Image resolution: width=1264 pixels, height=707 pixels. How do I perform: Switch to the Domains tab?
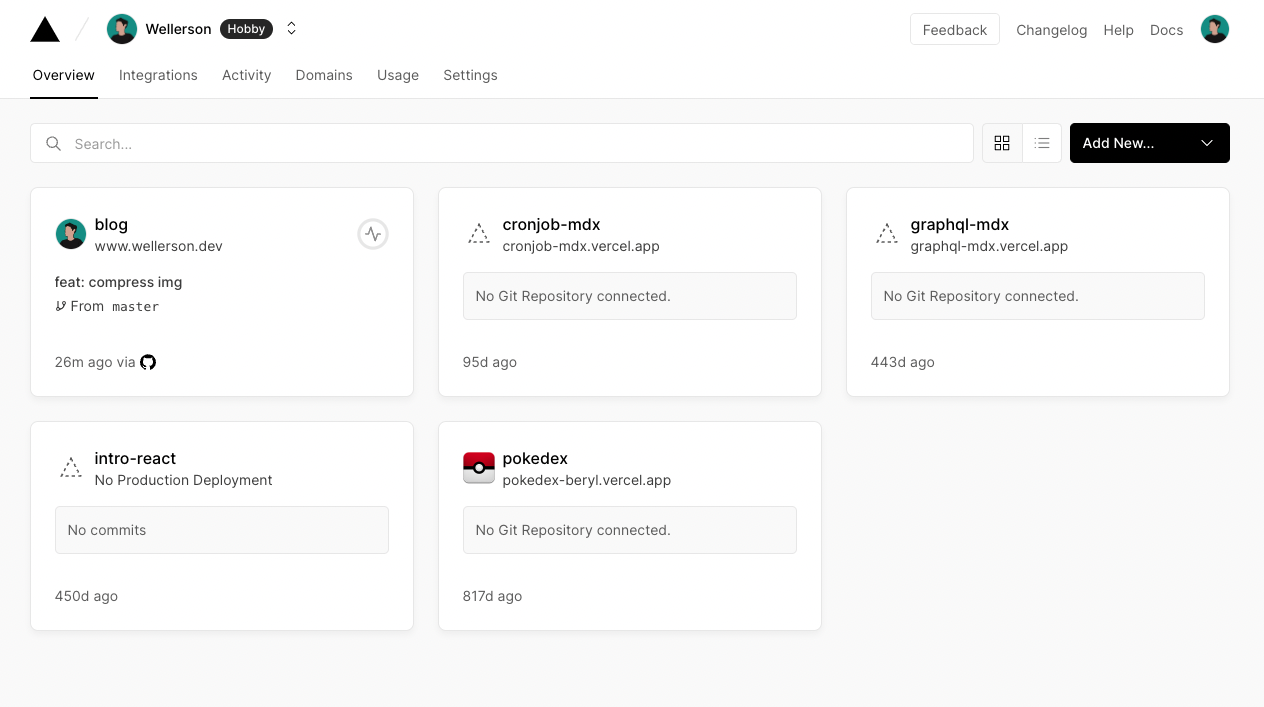(x=324, y=75)
